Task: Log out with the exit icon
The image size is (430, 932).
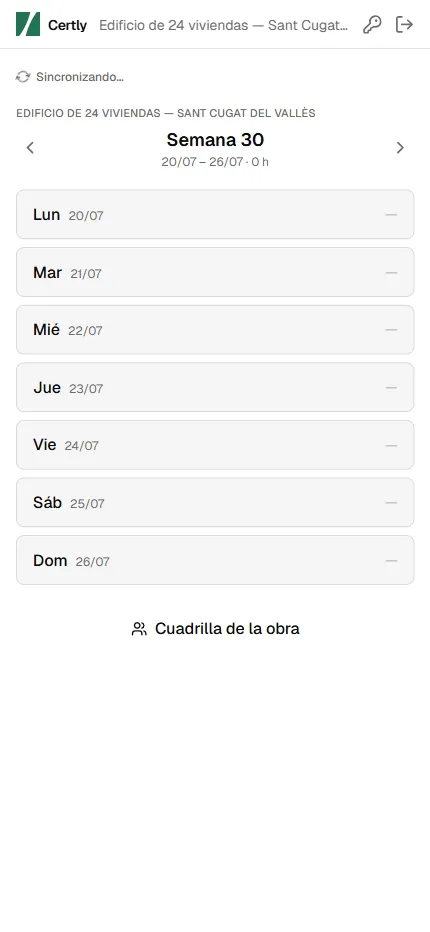Action: tap(404, 24)
